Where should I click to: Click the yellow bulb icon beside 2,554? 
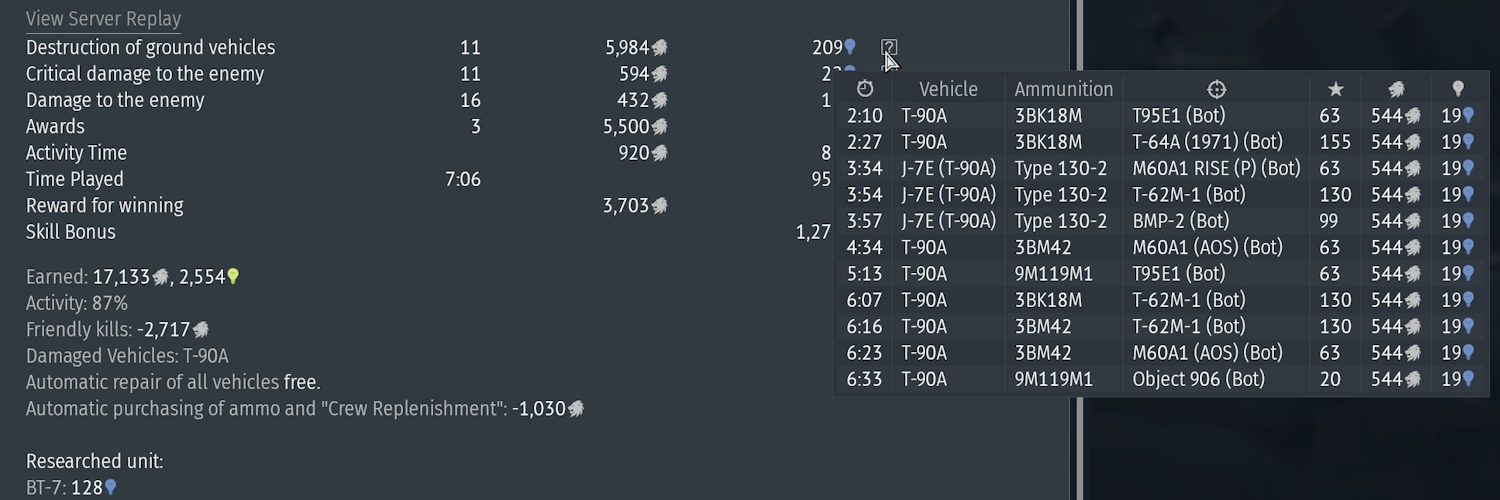233,277
